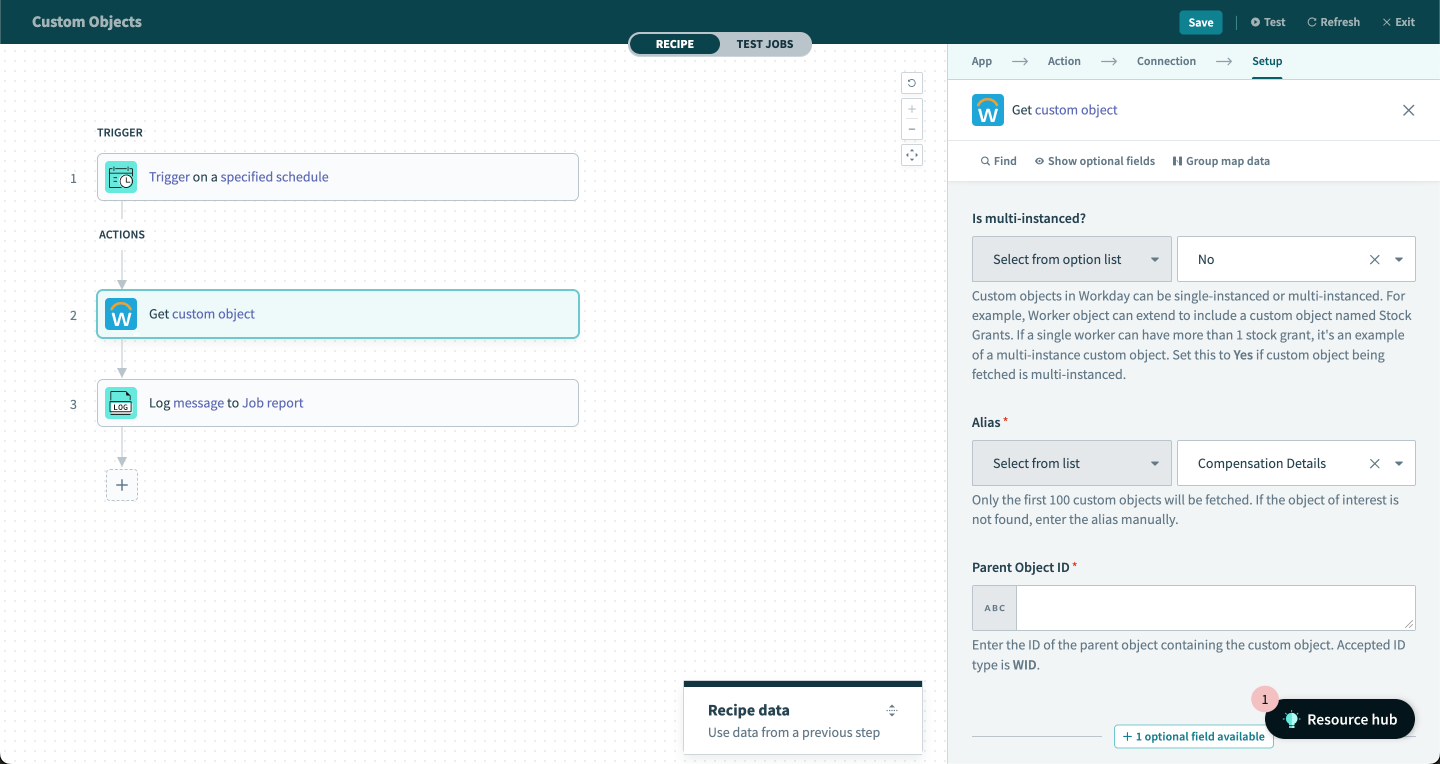Toggle Group map data
The width and height of the screenshot is (1440, 764).
pos(1220,160)
